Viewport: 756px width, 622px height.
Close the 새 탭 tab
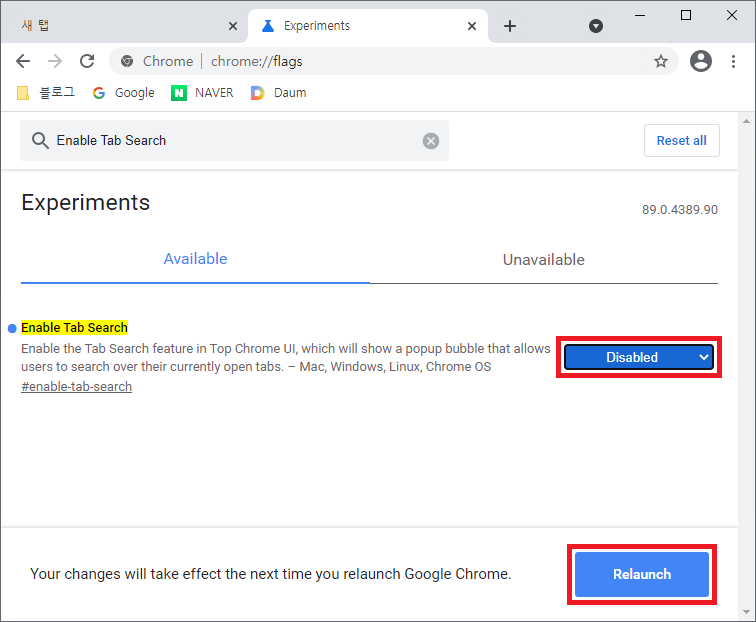pos(233,26)
